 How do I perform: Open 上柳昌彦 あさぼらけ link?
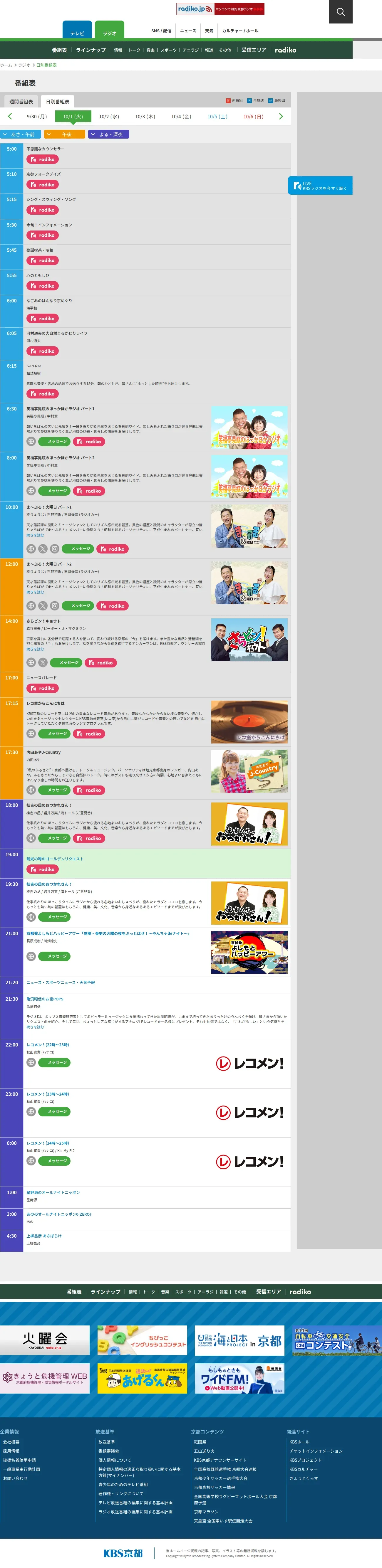44,1236
